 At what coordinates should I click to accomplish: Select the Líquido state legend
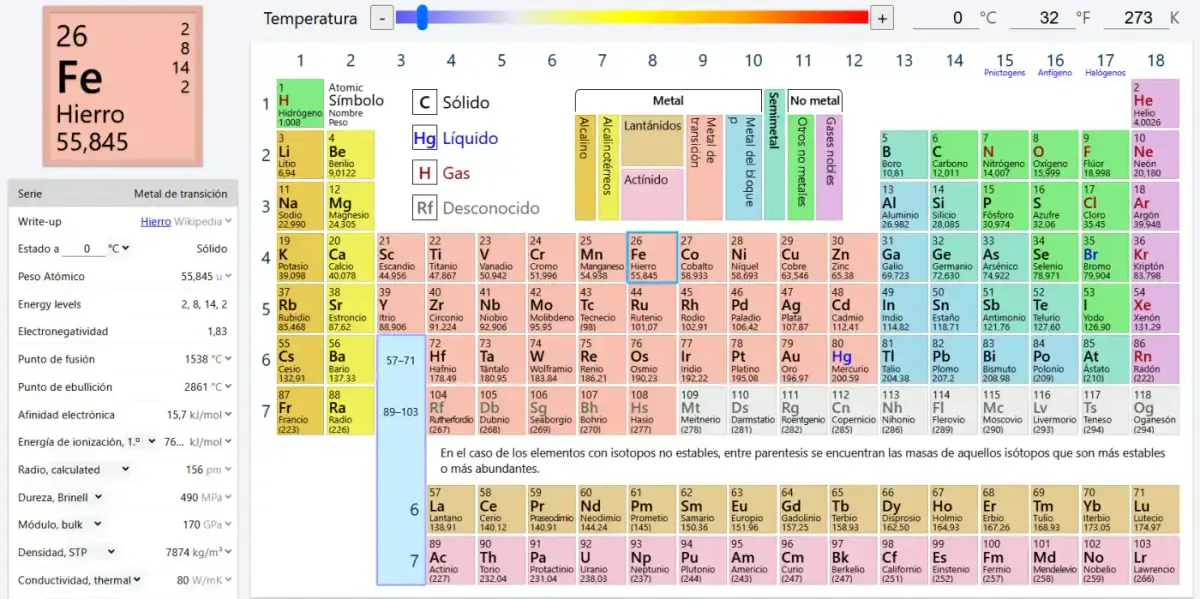click(x=455, y=138)
